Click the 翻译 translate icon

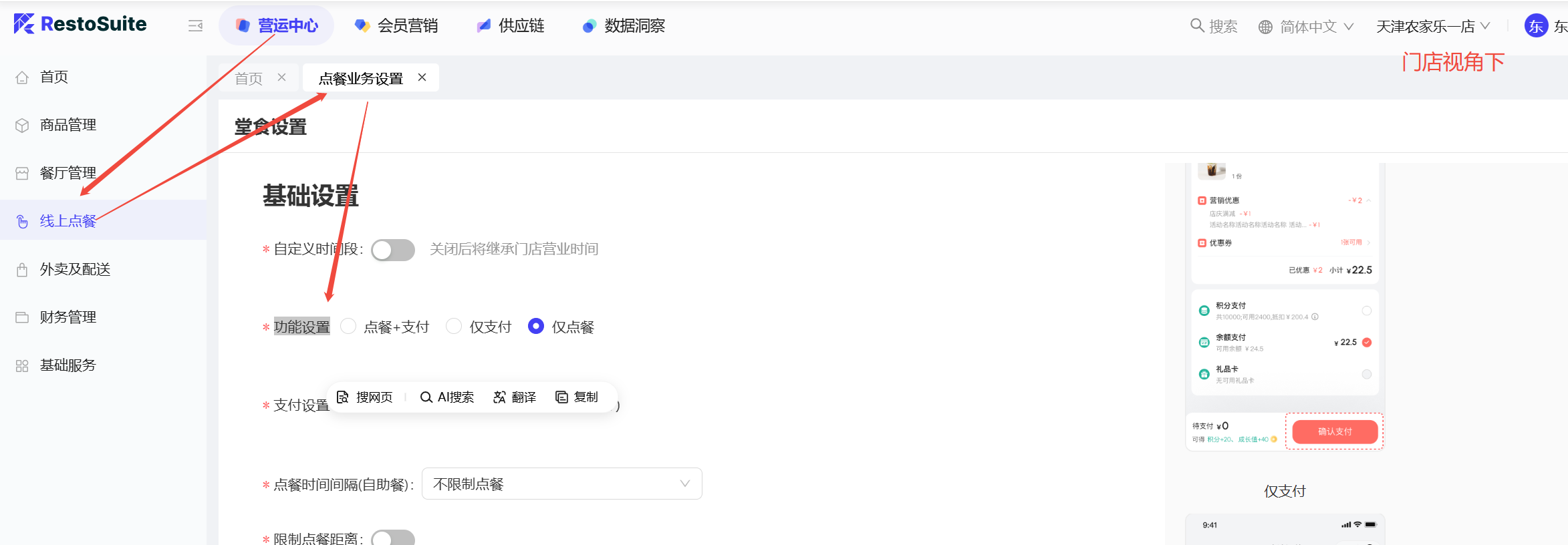click(499, 397)
